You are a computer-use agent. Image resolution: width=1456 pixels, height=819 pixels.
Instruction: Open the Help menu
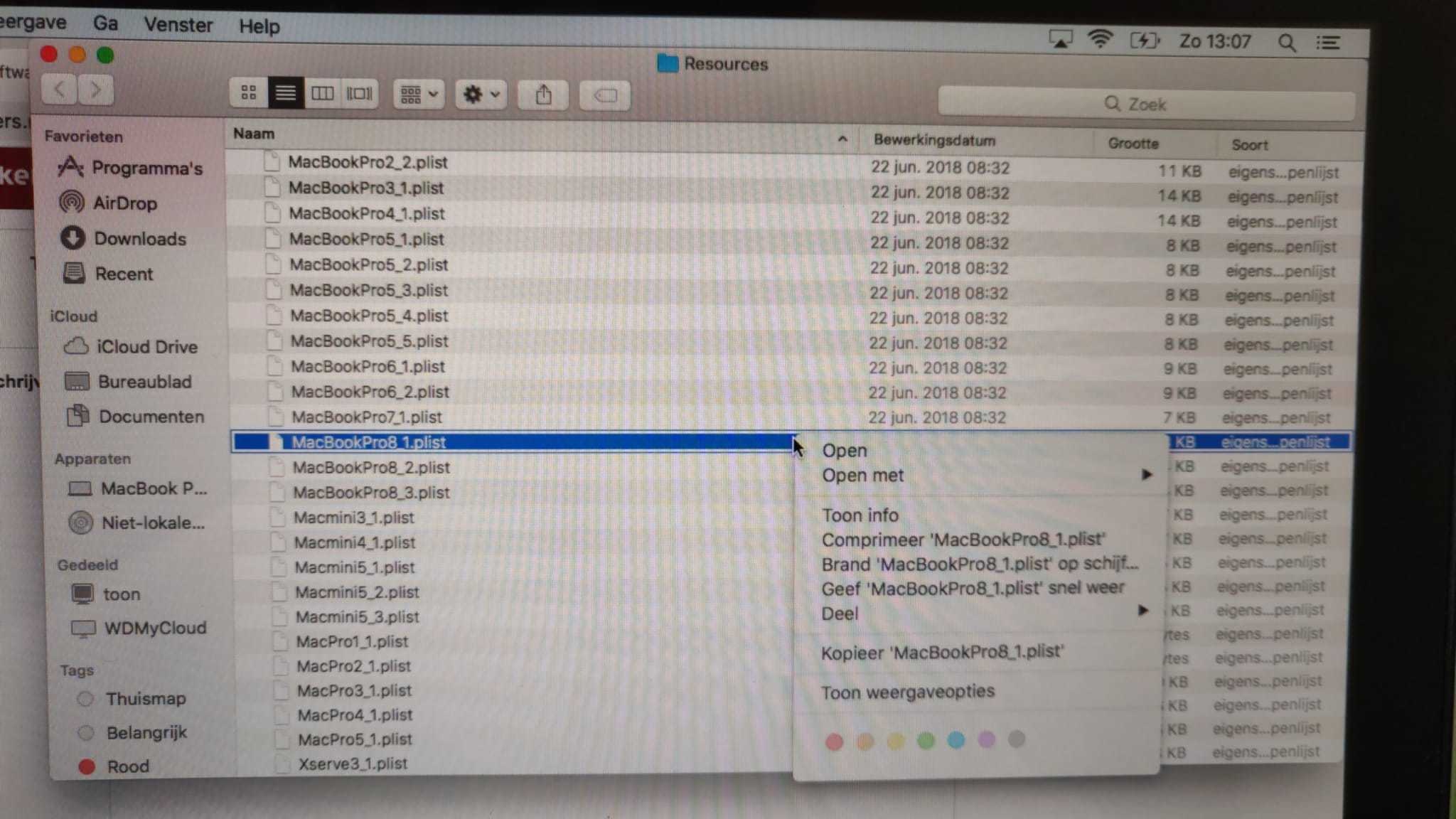point(259,26)
